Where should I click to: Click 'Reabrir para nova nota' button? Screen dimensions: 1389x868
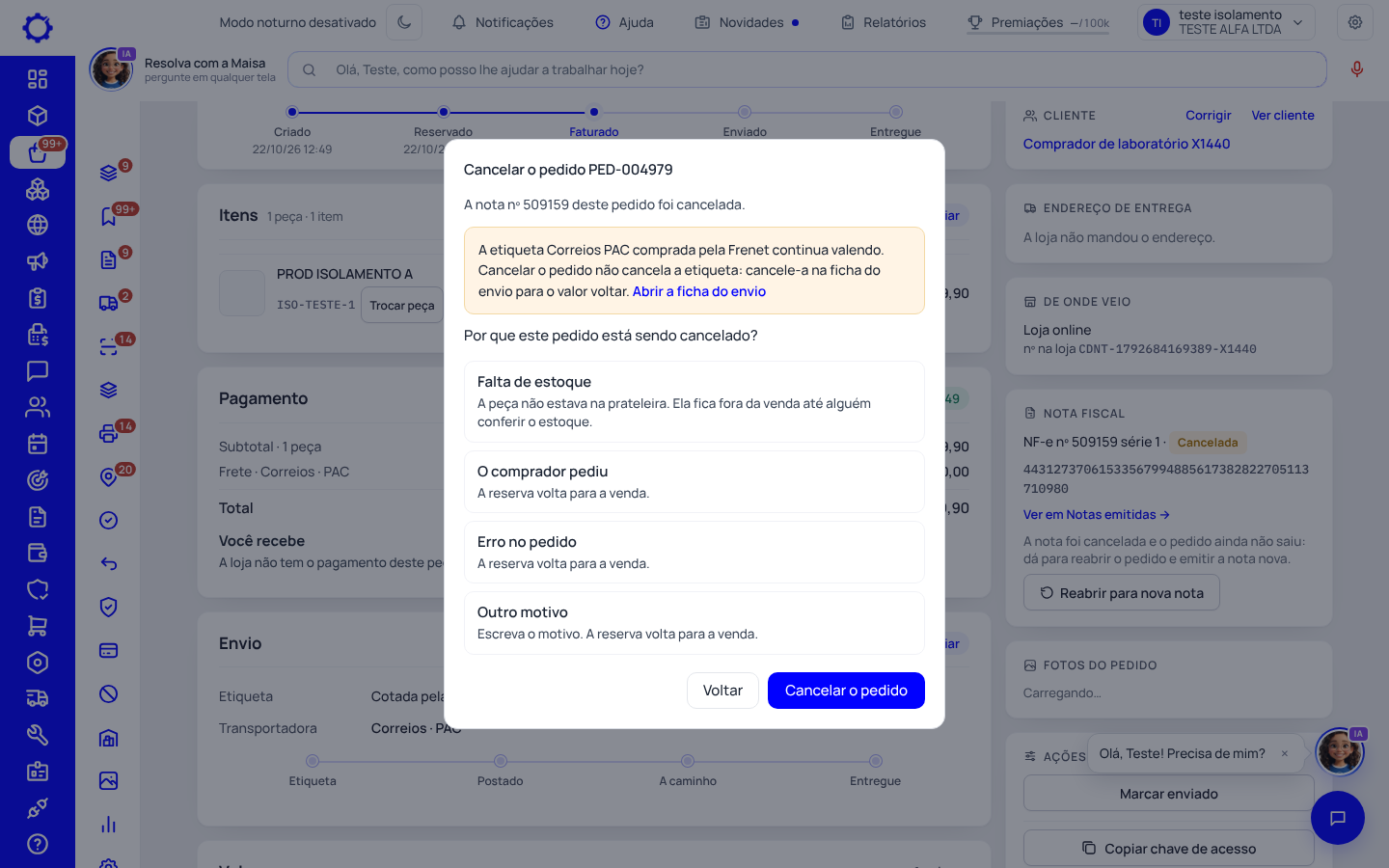[x=1122, y=593]
